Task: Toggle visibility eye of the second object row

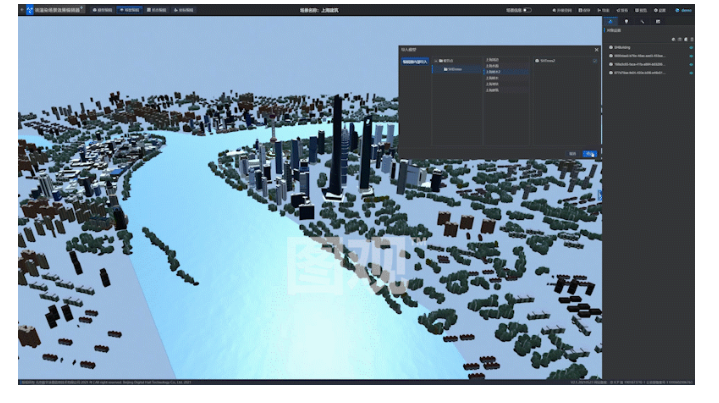Action: point(691,56)
